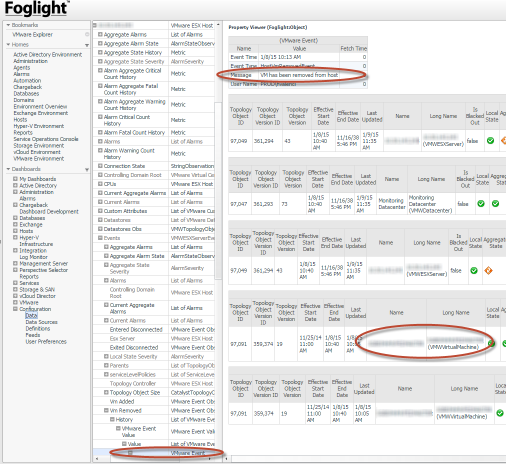Click topology object ID 97,047 cell

point(240,204)
